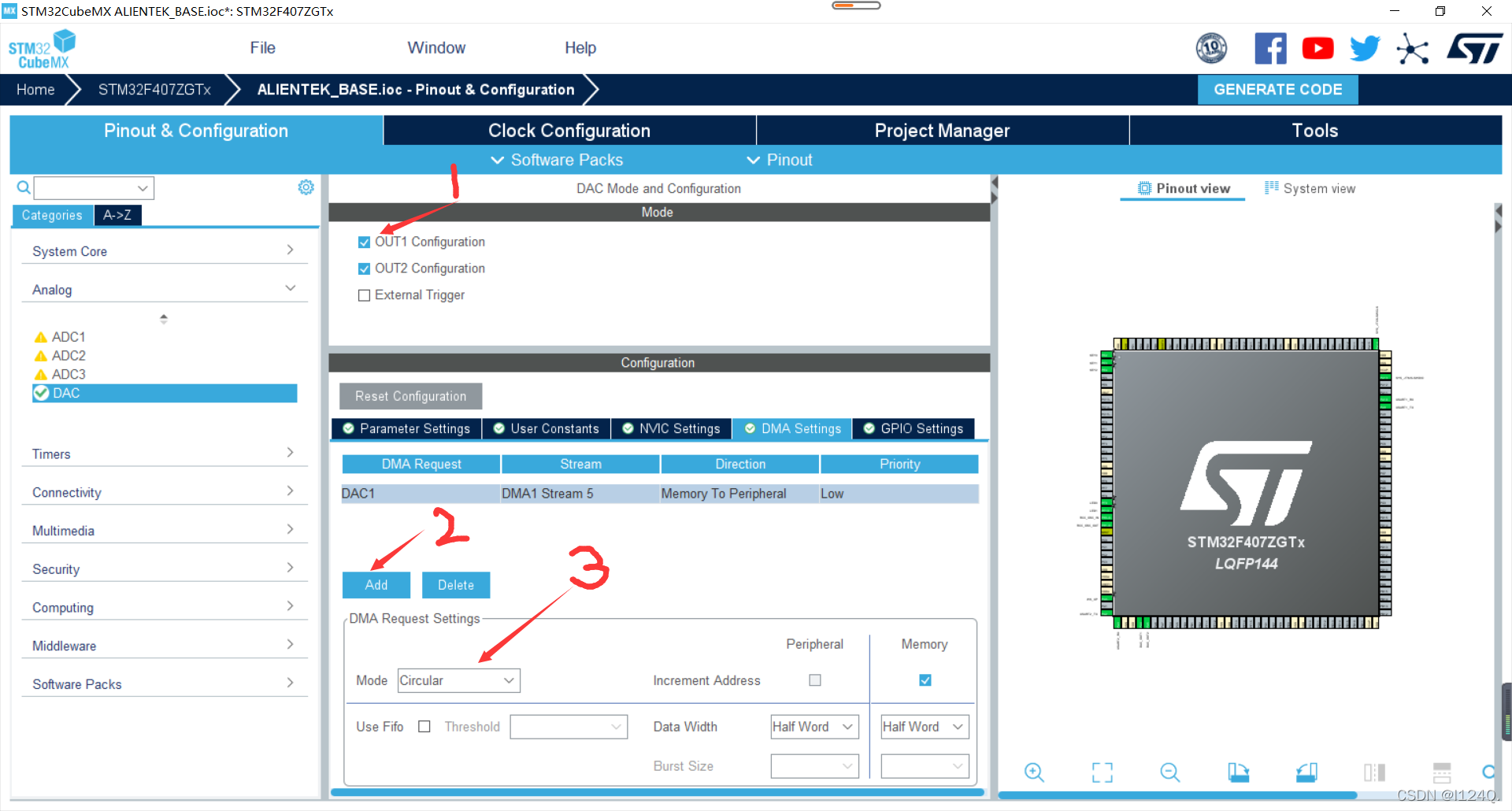The height and width of the screenshot is (811, 1512).
Task: Open Parameter Settings tab
Action: [406, 428]
